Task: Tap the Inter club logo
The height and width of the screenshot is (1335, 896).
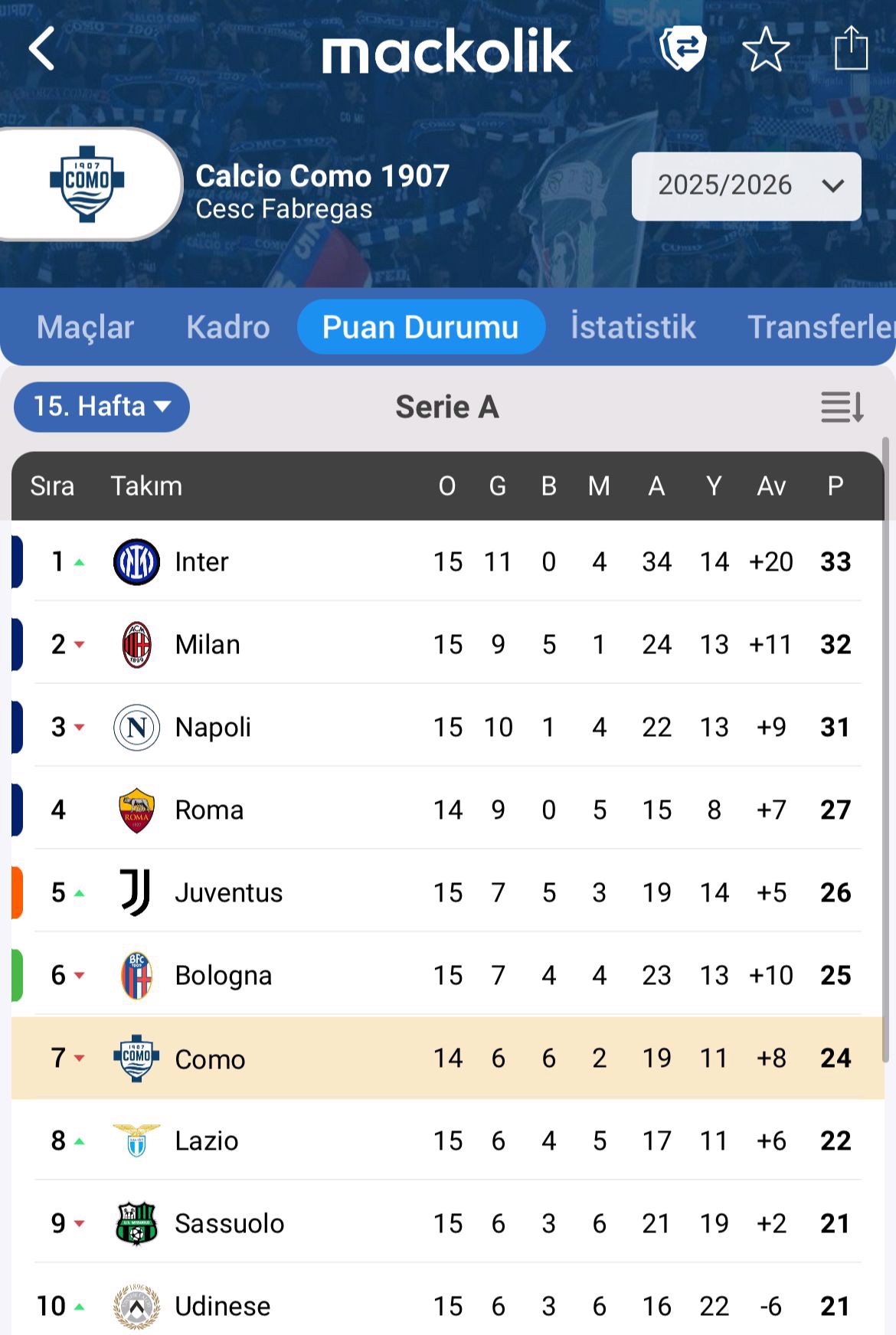Action: [x=136, y=562]
